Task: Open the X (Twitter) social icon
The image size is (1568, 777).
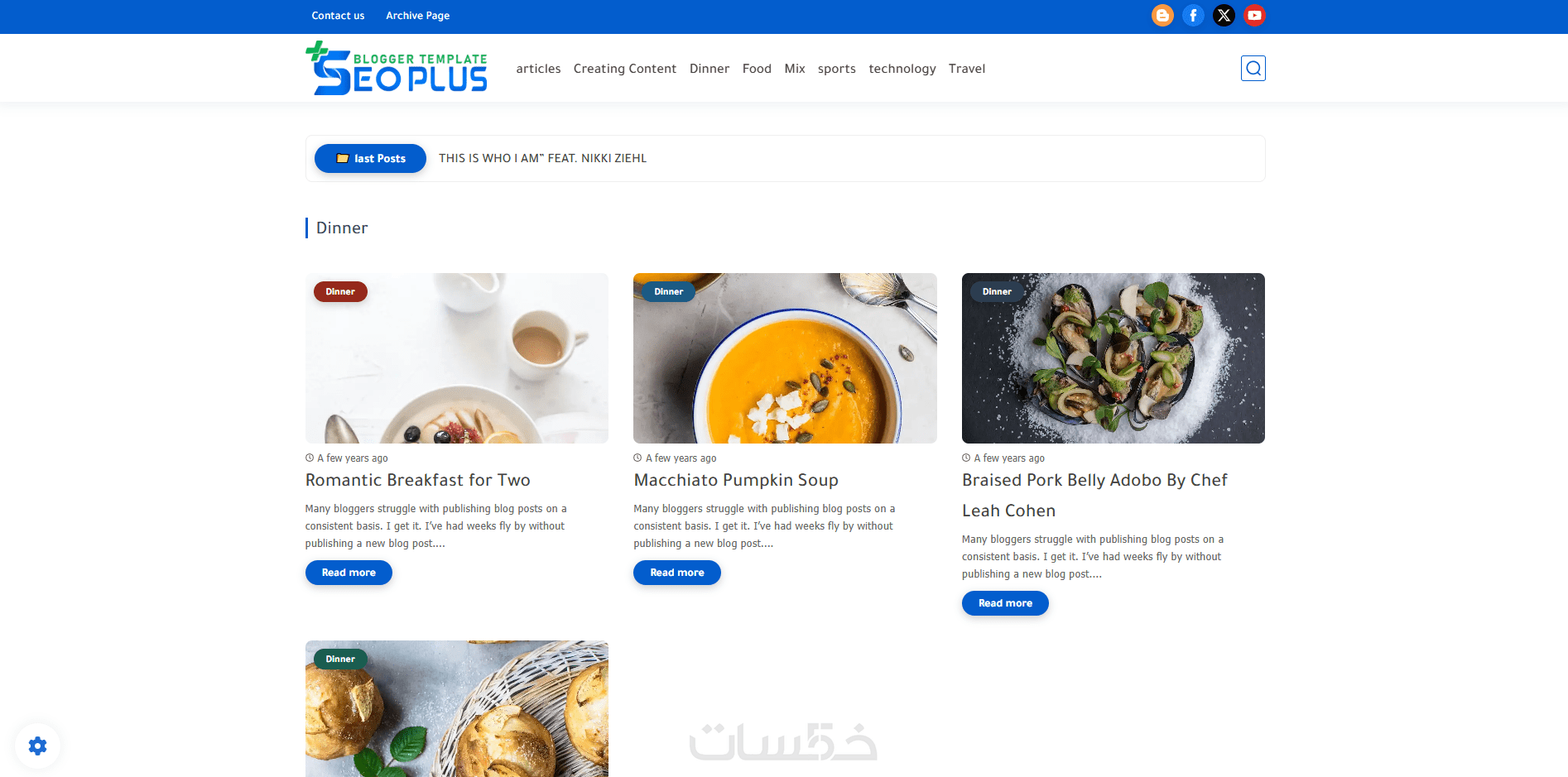Action: (1224, 16)
